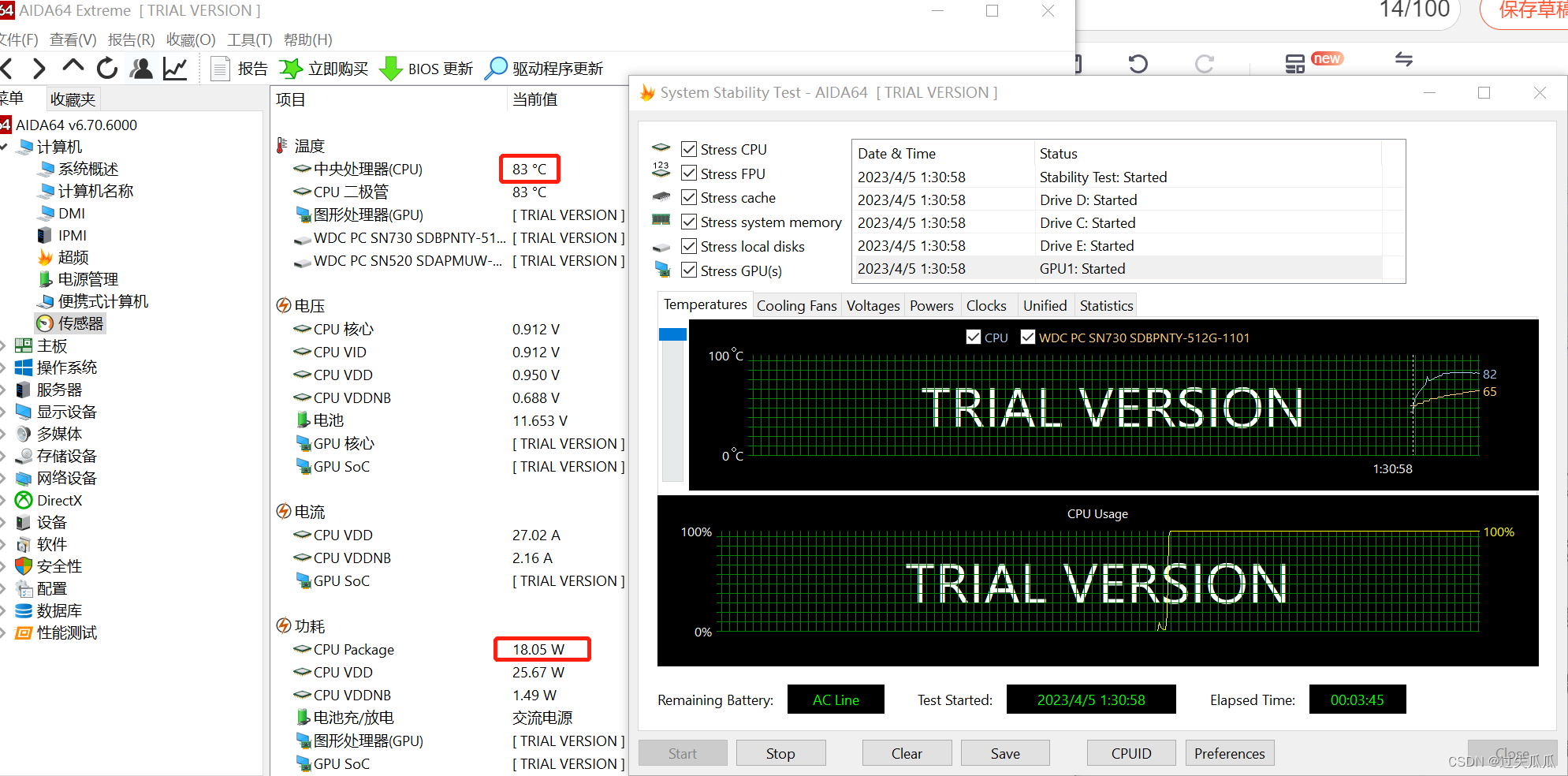Image resolution: width=1568 pixels, height=776 pixels.
Task: Open the 报告(R) menu
Action: point(131,39)
